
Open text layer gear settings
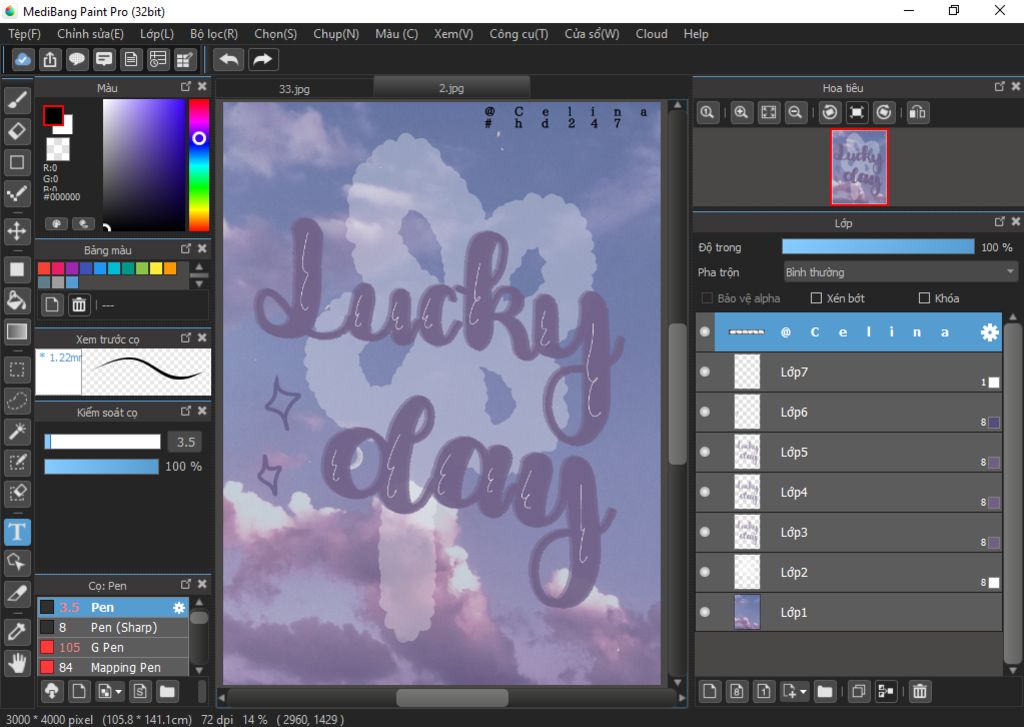(989, 332)
